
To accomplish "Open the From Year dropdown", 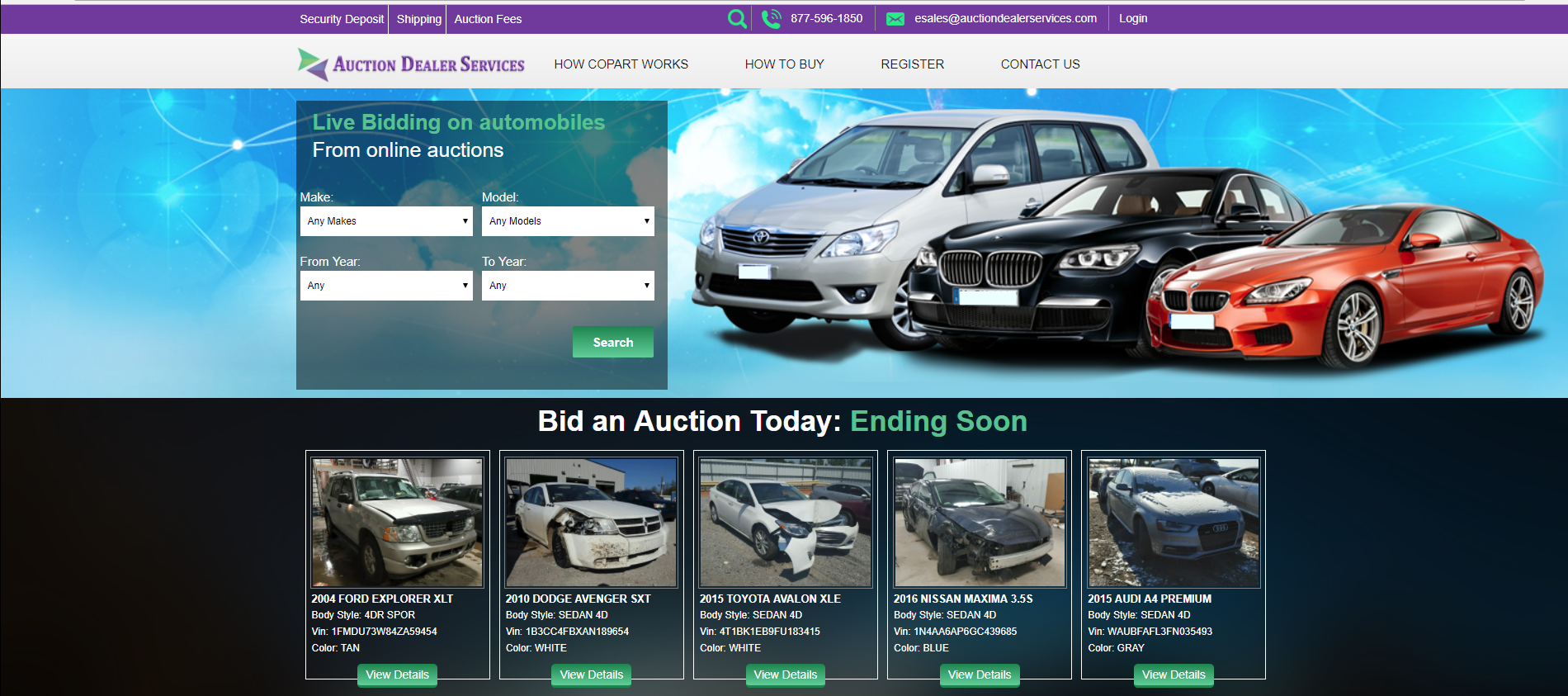I will point(386,286).
